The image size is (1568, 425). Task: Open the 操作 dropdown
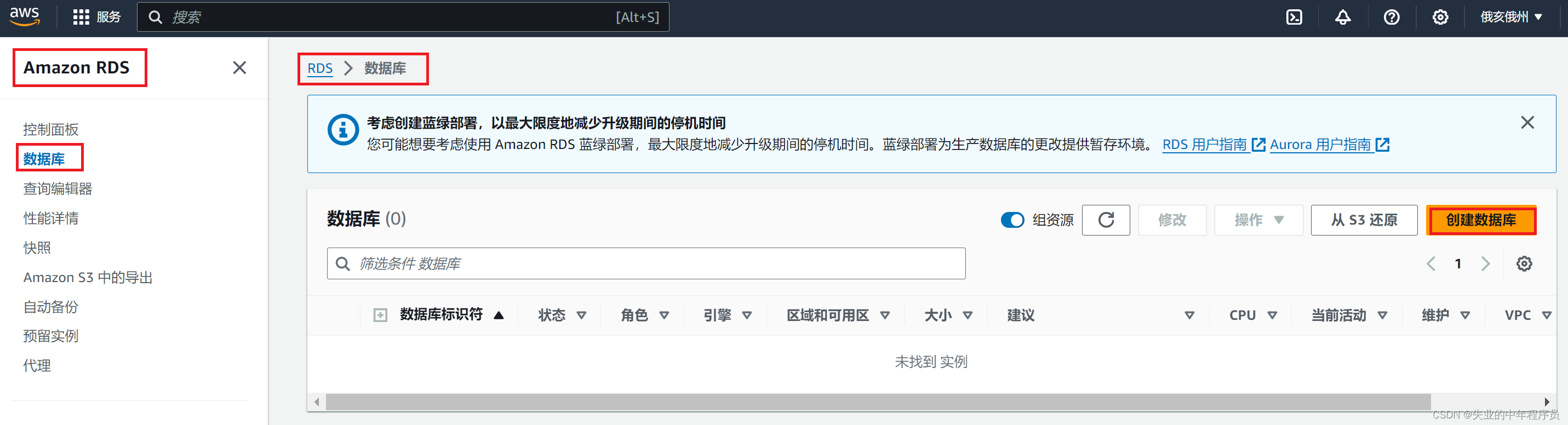(x=1259, y=220)
